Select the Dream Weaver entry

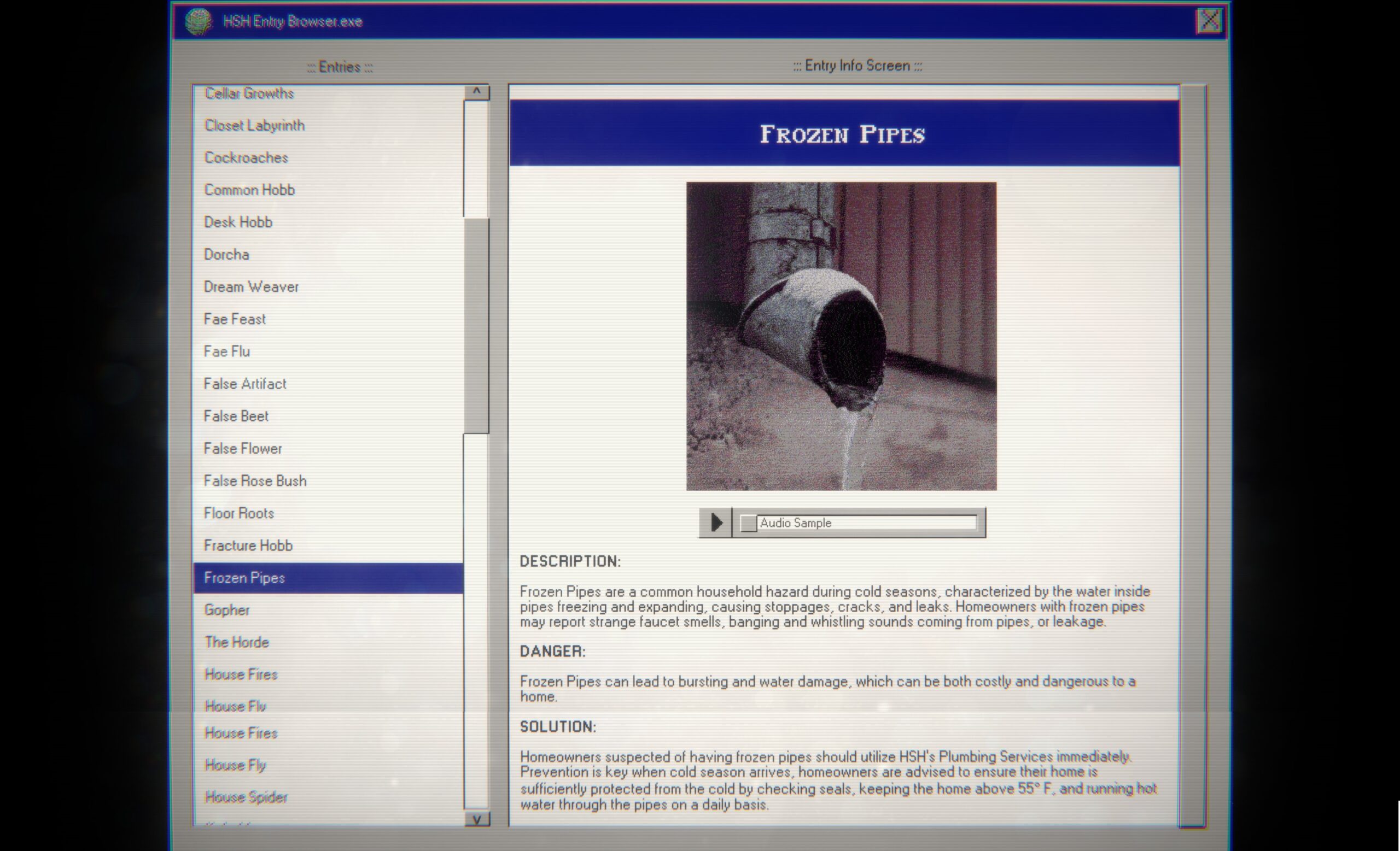click(x=251, y=286)
